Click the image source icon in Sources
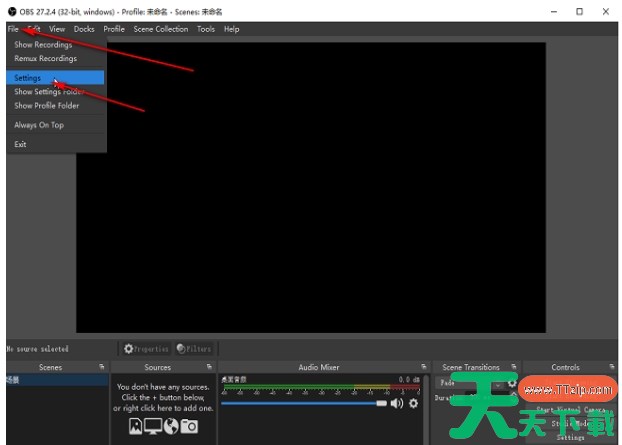This screenshot has width=622, height=445. point(135,426)
